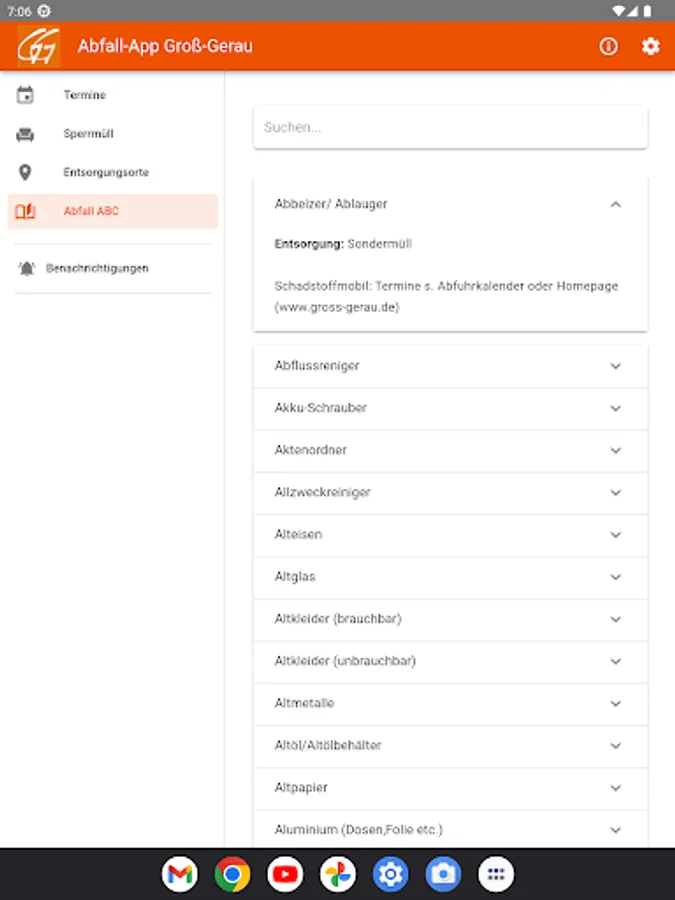Screen dimensions: 675x900
Task: Click the Suchen search field
Action: pyautogui.click(x=450, y=128)
